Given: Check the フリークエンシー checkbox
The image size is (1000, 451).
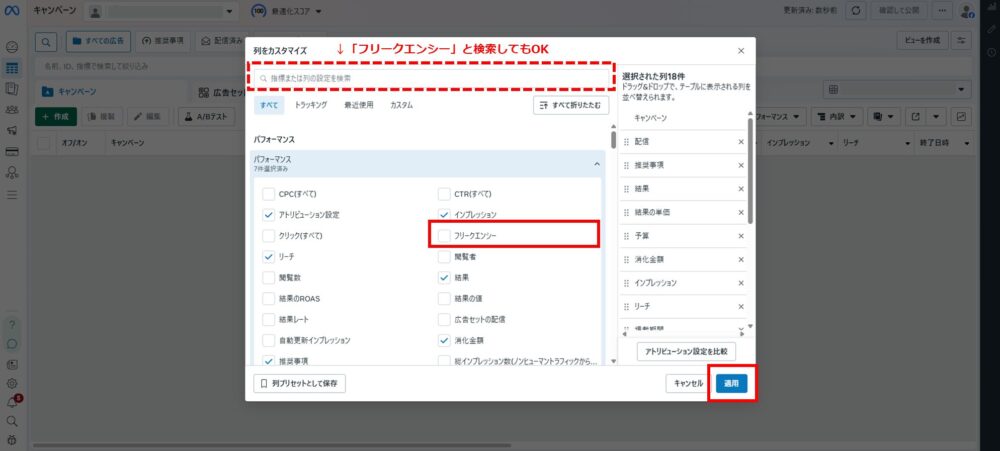Looking at the screenshot, I should point(445,236).
